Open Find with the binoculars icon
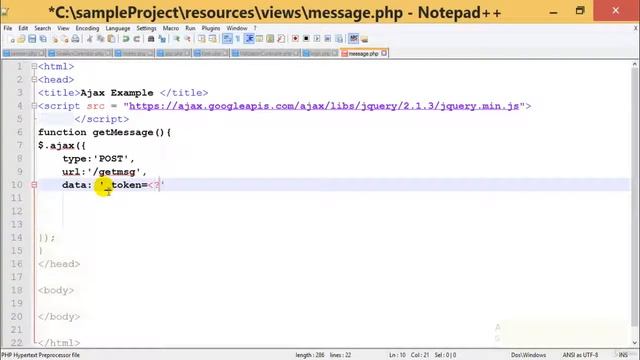 151,39
